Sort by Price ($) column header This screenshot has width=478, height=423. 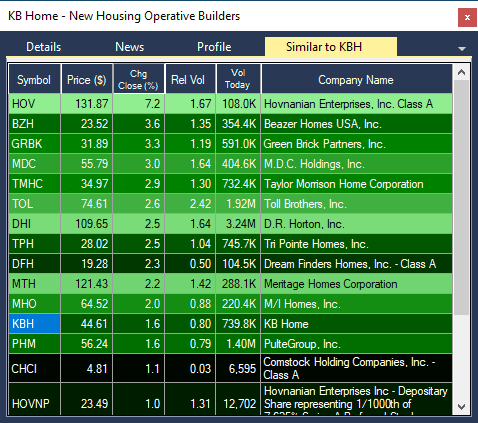coord(87,79)
